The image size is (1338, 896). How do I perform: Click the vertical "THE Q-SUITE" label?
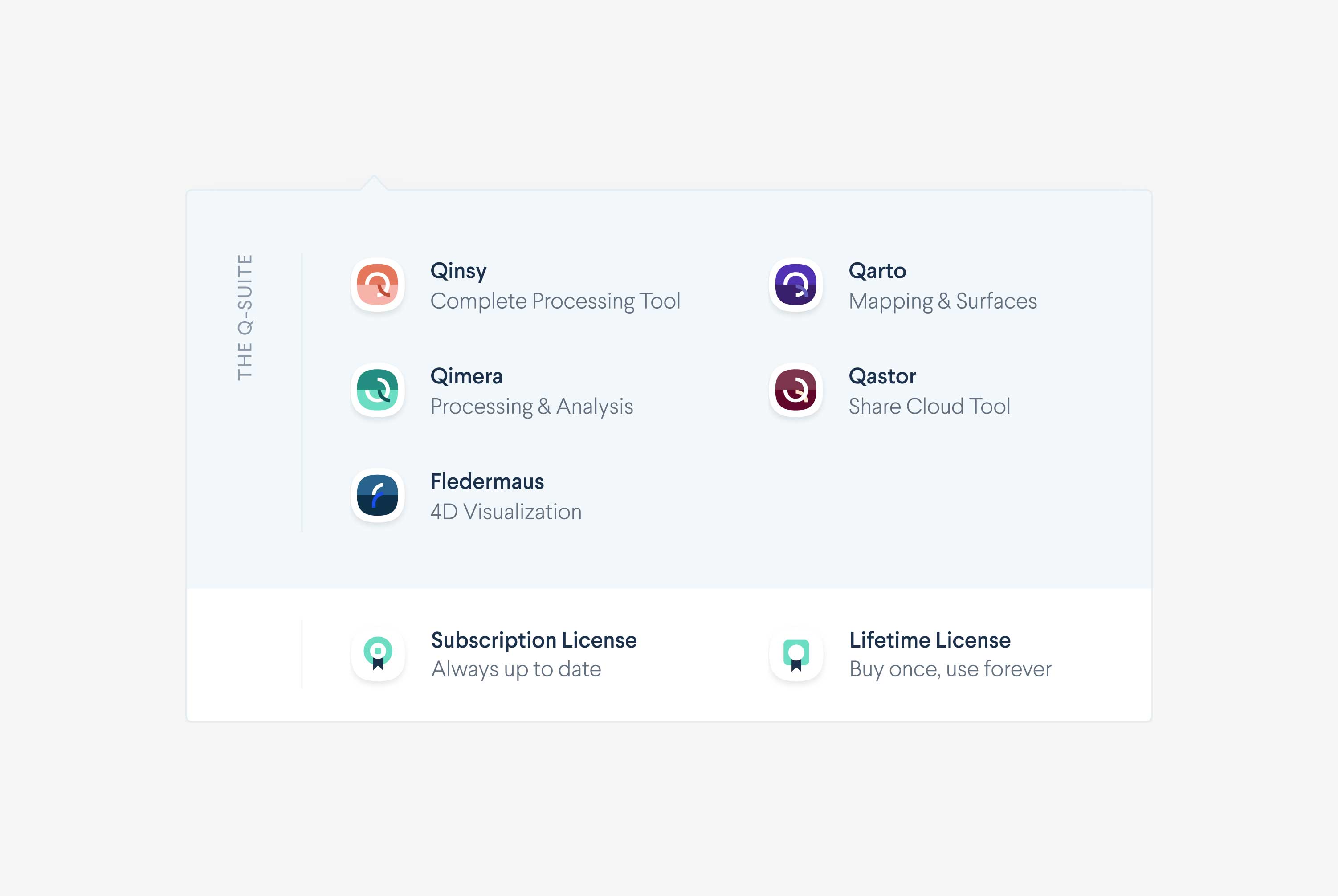(x=245, y=317)
